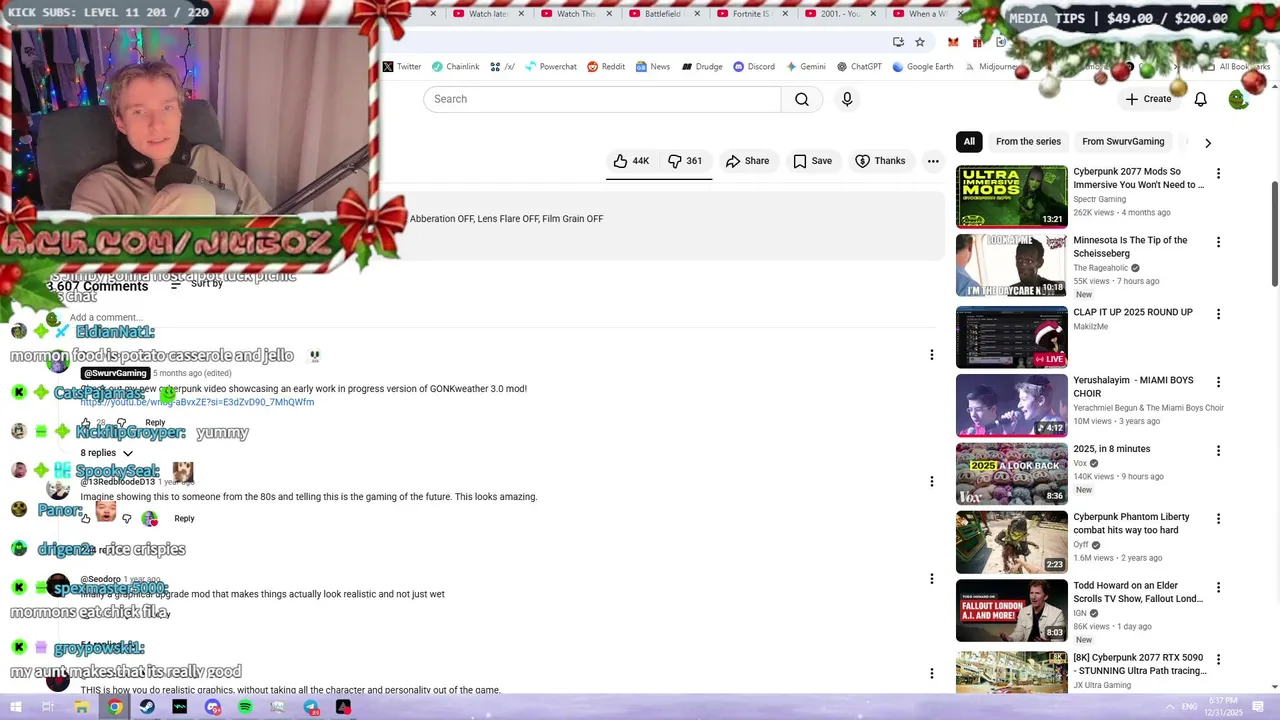
Task: Open Steam from the taskbar
Action: pyautogui.click(x=147, y=707)
